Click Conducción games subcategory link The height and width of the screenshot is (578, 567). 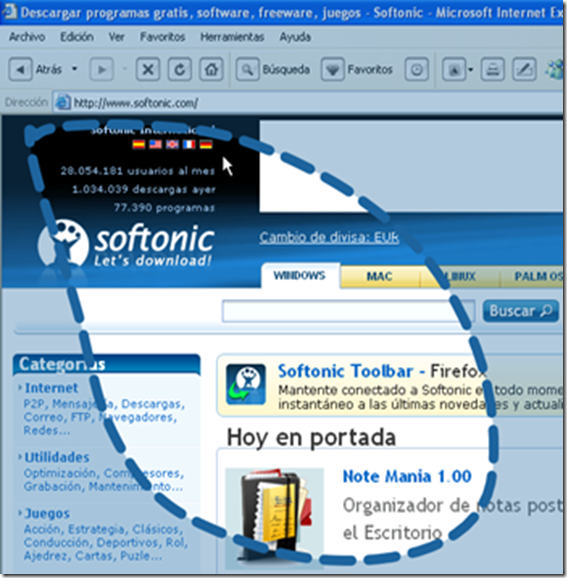pyautogui.click(x=56, y=543)
